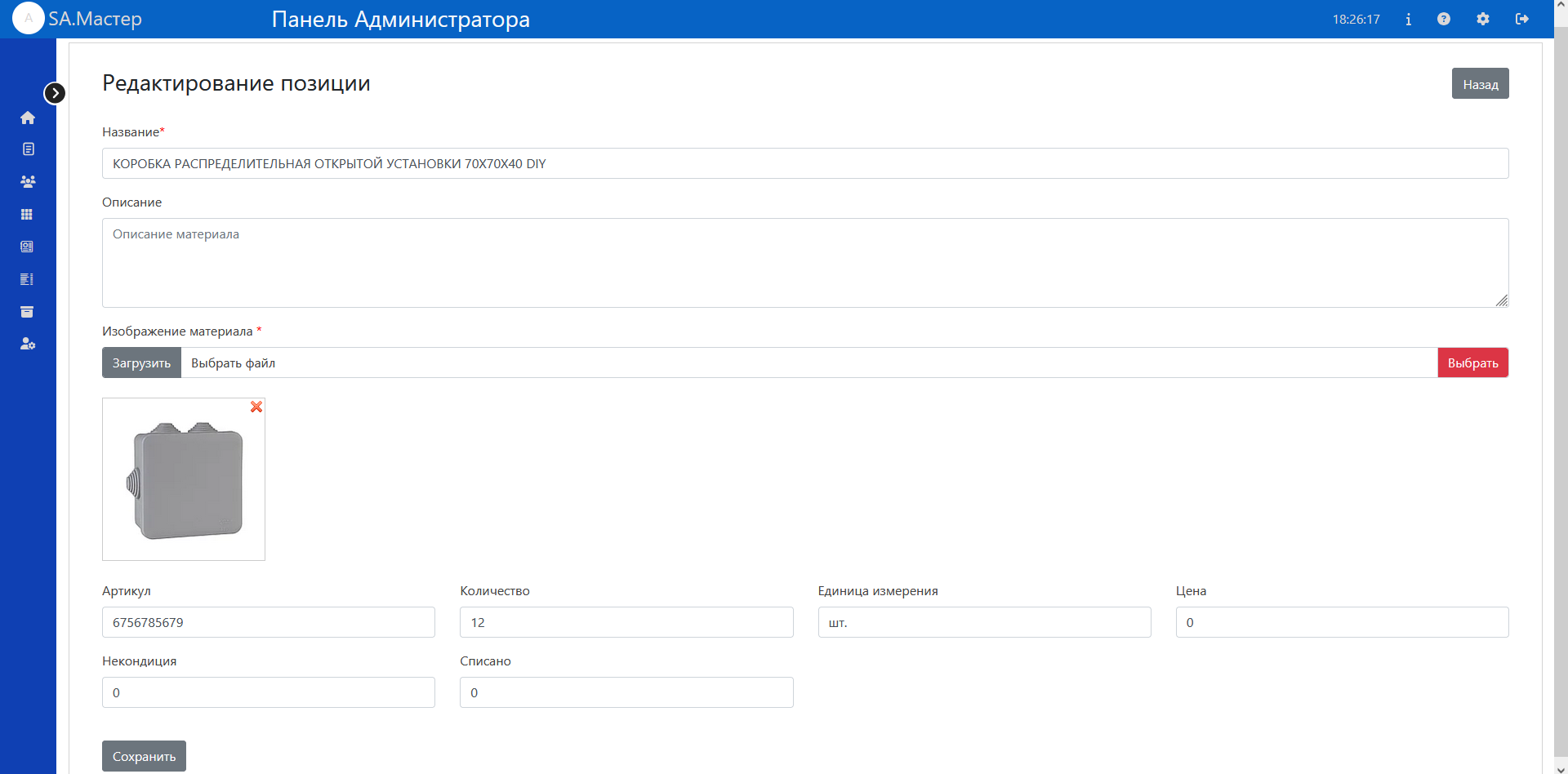Click the archive box sidebar icon
This screenshot has width=1568, height=774.
pos(27,312)
